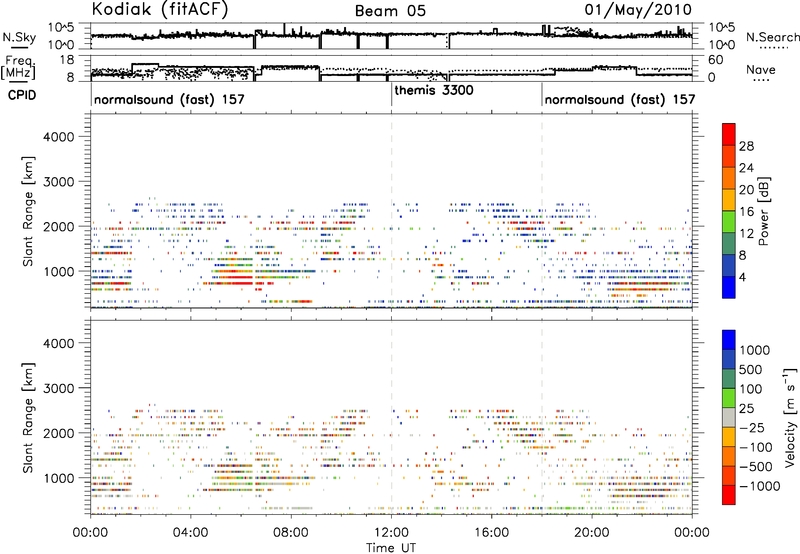Click the Kodiak (fitACF) title text

(160, 10)
